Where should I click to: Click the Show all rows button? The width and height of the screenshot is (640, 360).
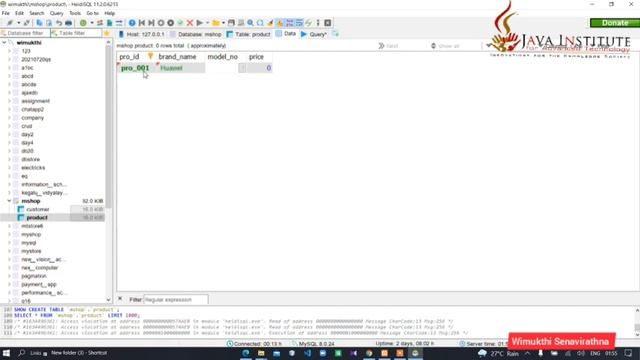445,46
